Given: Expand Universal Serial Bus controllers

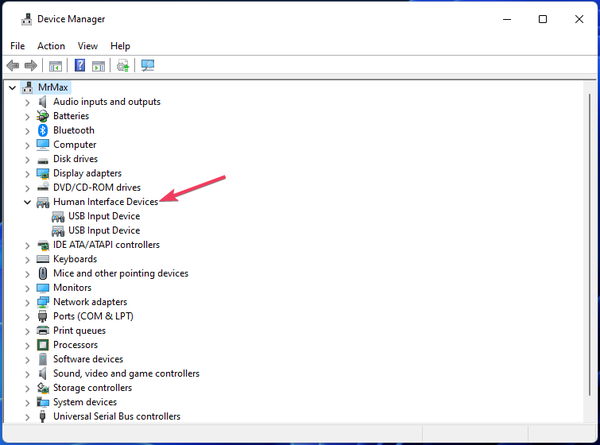Looking at the screenshot, I should [27, 417].
